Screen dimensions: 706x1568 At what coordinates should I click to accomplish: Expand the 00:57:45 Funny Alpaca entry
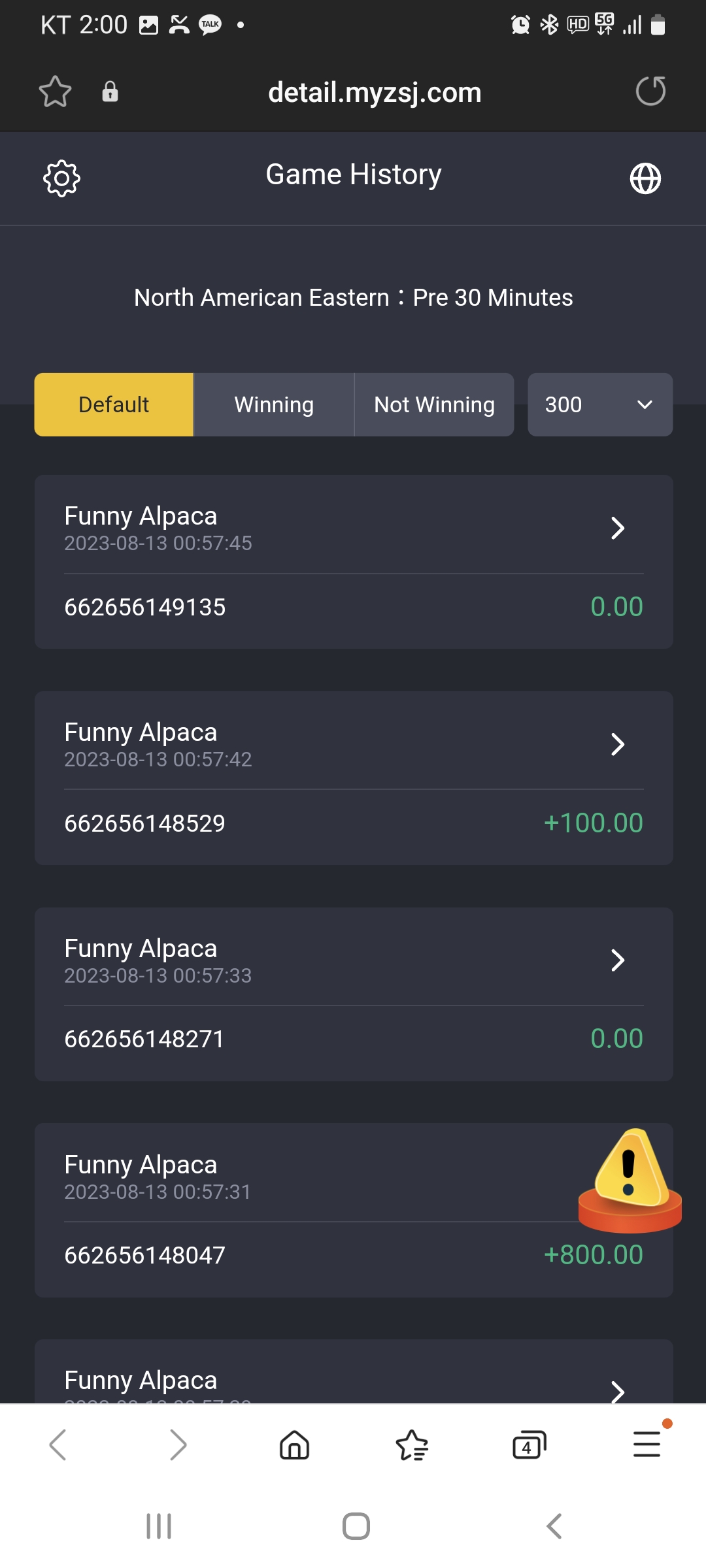[354, 528]
